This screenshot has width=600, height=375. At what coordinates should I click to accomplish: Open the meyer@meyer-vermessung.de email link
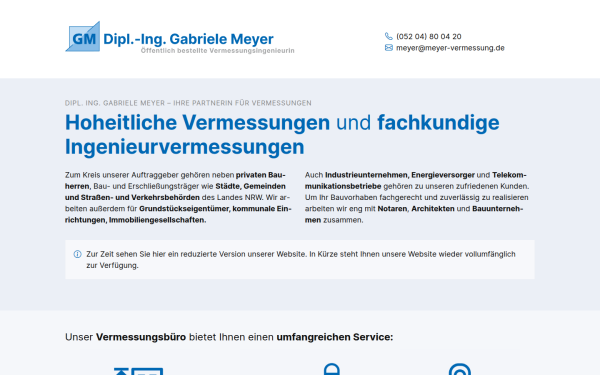[x=450, y=48]
